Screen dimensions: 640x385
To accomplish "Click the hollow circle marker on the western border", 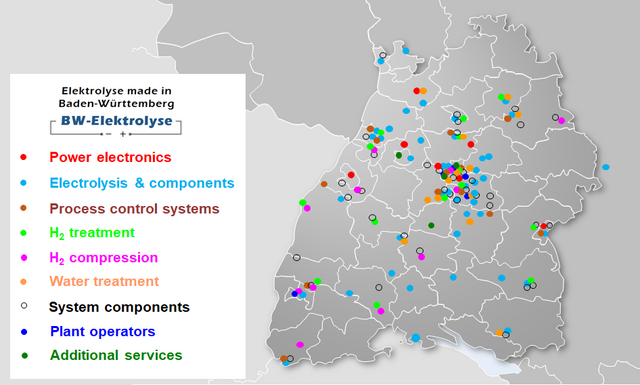I will (297, 258).
